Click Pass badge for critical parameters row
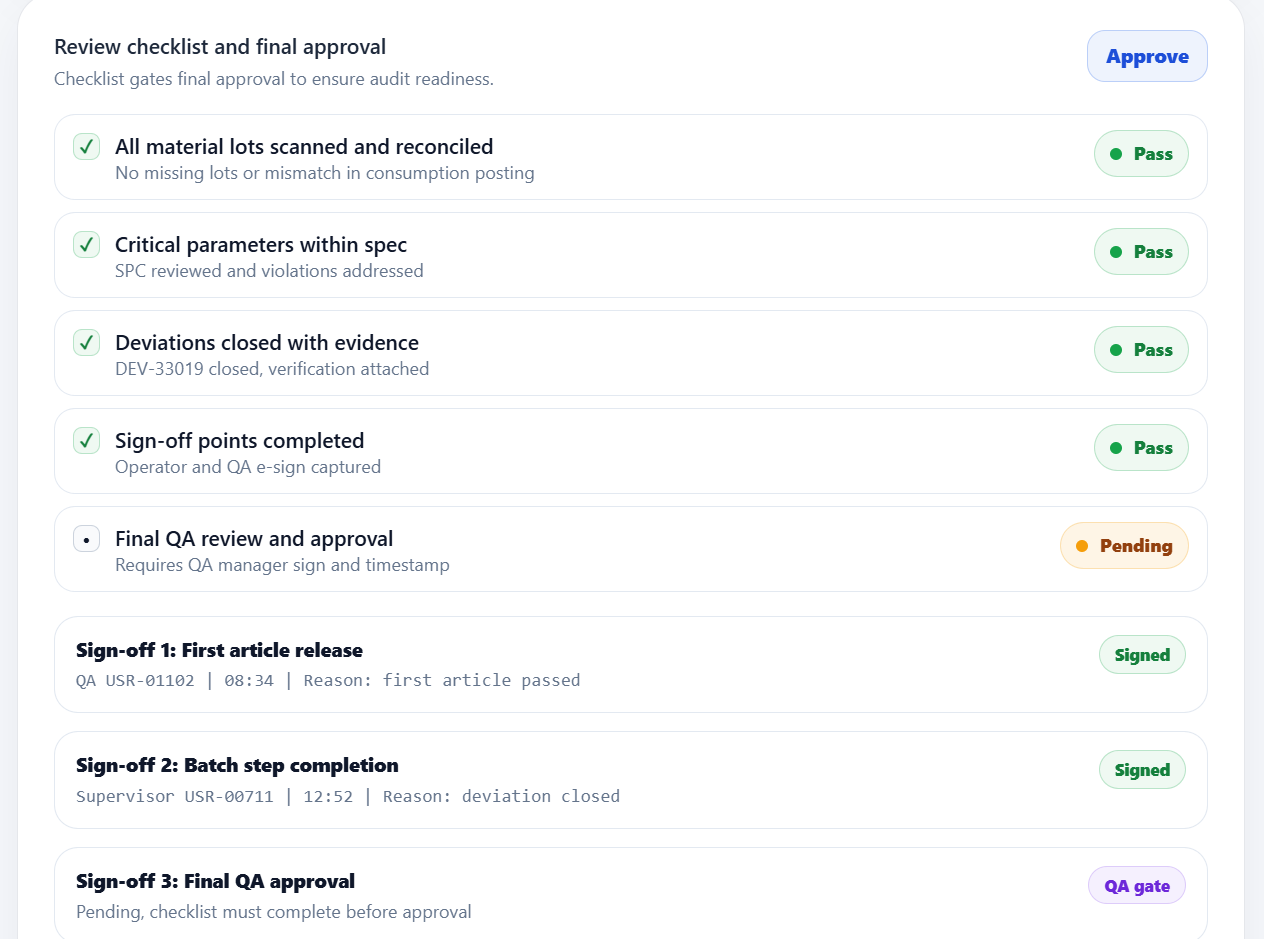The width and height of the screenshot is (1264, 939). (x=1141, y=252)
